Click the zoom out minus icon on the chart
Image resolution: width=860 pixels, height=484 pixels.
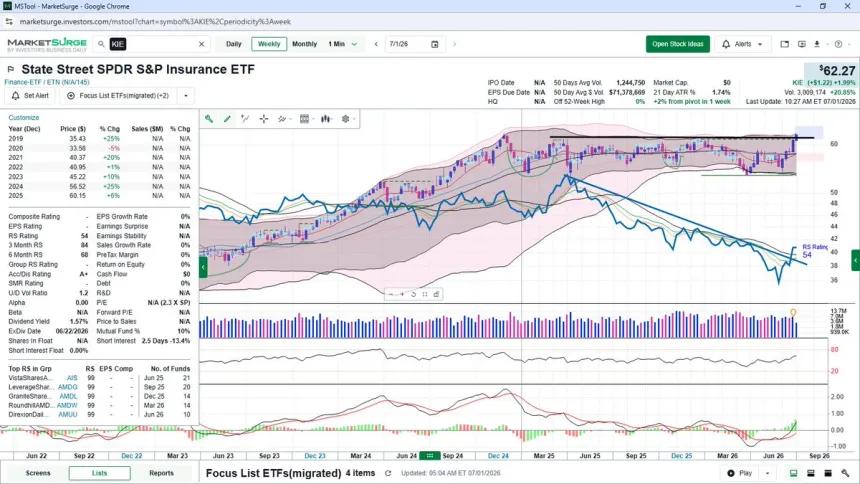pos(391,294)
